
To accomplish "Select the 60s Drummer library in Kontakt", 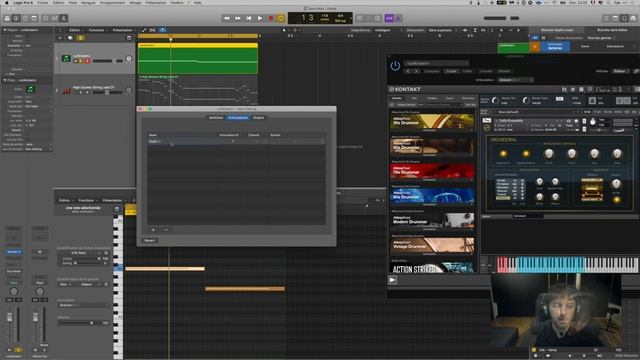I will click(x=432, y=146).
